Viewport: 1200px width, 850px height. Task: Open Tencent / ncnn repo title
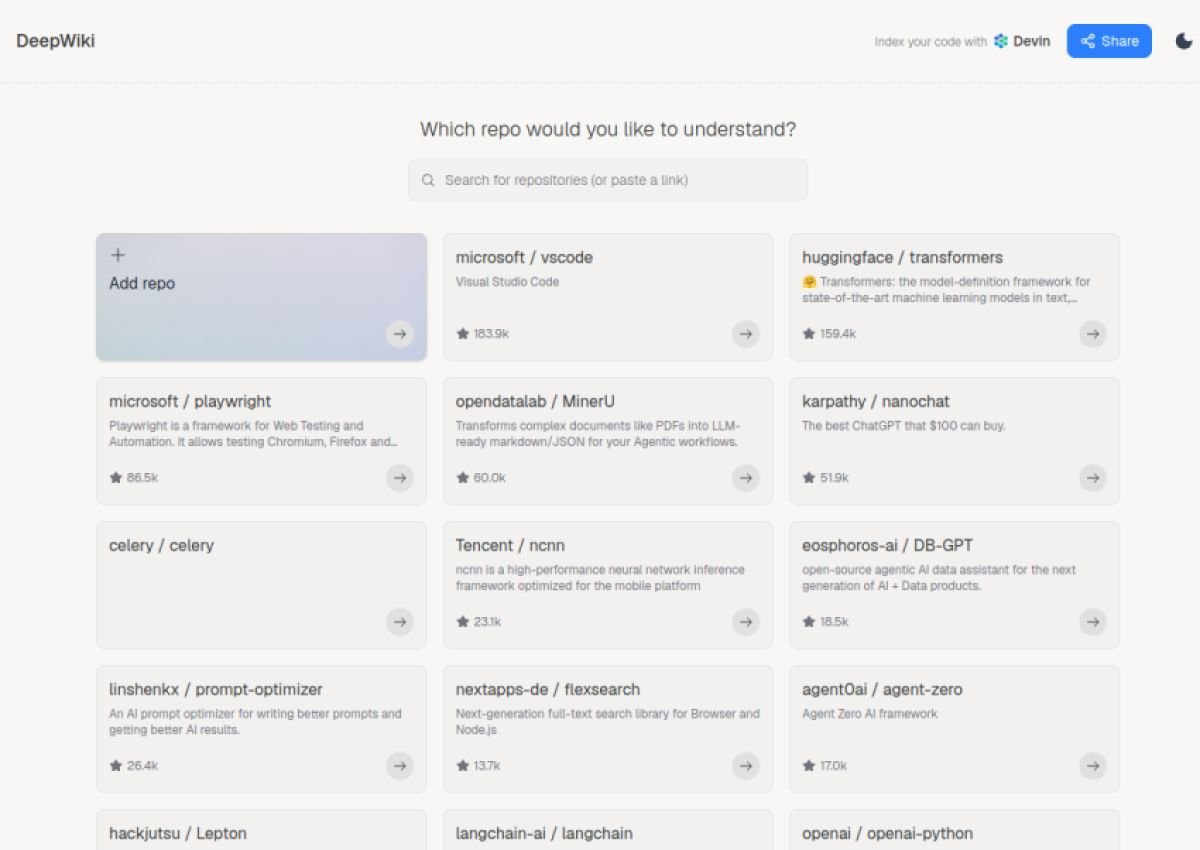(510, 545)
